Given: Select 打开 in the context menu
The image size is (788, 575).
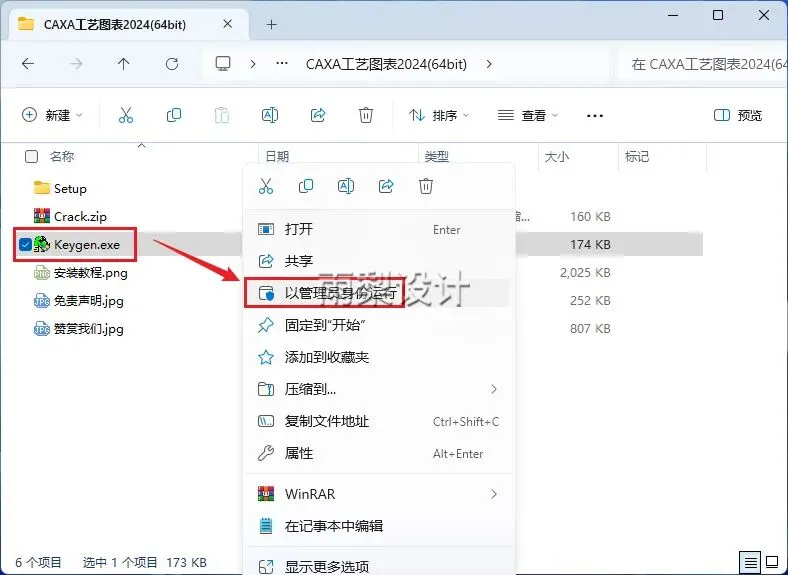Looking at the screenshot, I should [x=379, y=229].
